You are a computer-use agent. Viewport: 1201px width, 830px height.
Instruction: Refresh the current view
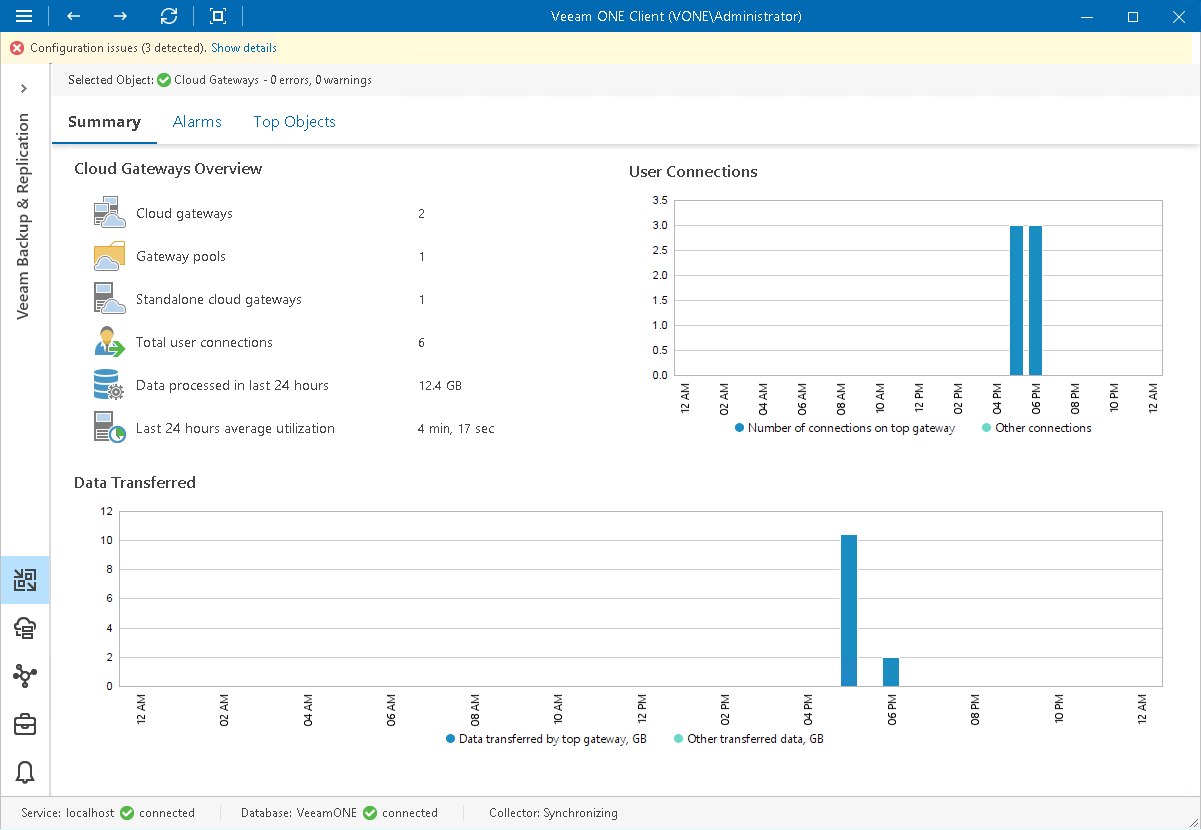click(x=169, y=16)
